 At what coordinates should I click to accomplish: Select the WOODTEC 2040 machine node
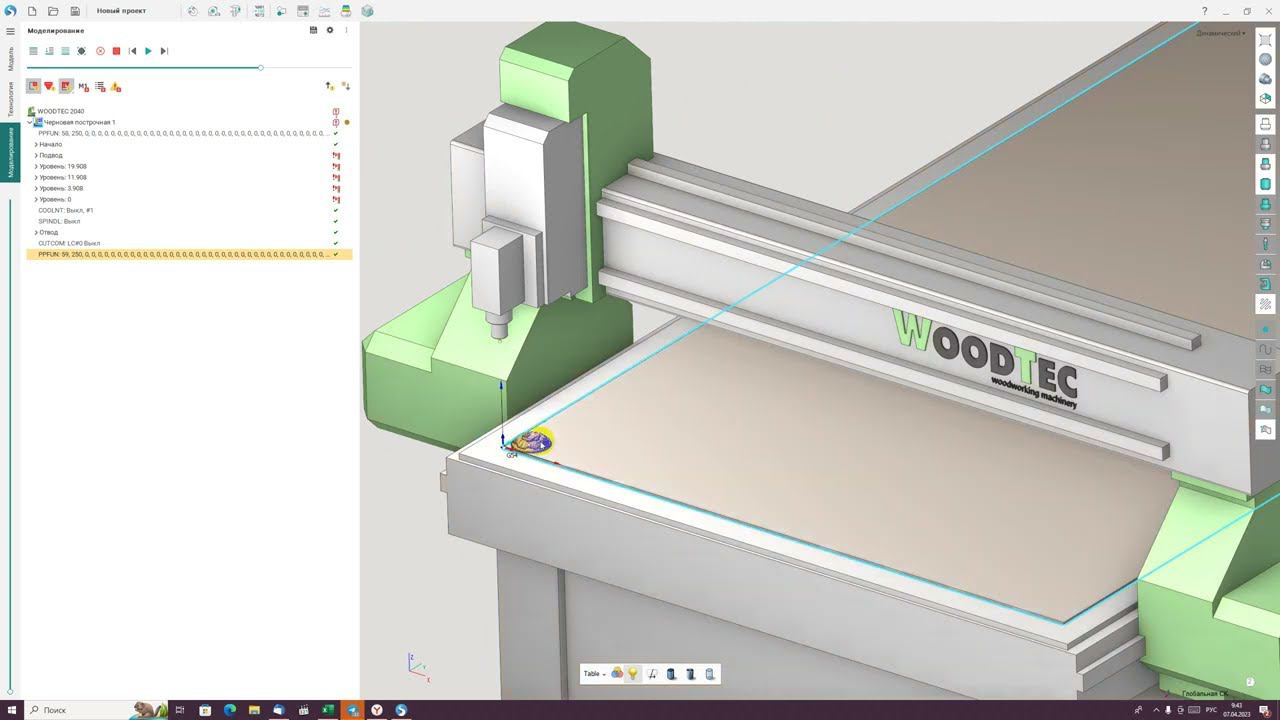61,111
